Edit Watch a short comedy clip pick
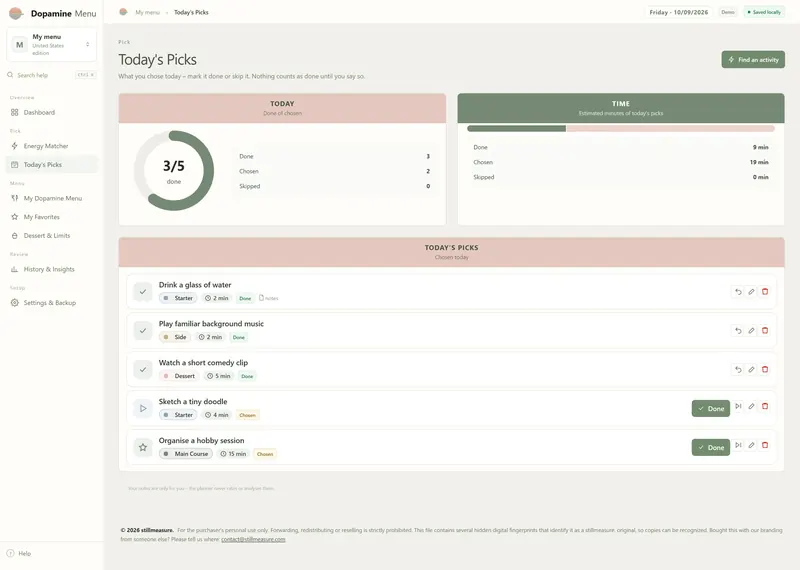 (x=751, y=369)
